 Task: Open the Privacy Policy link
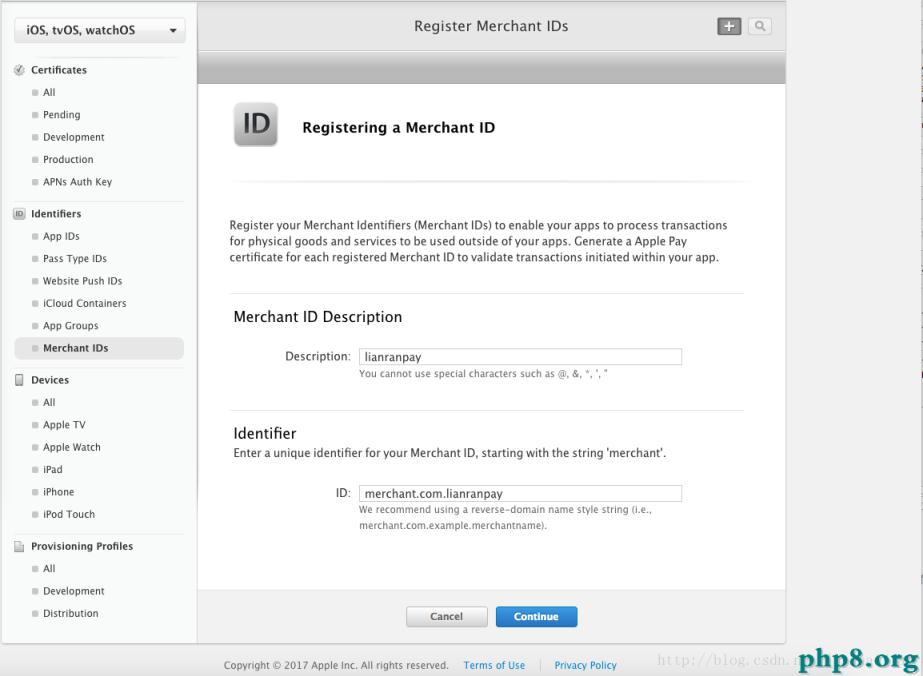[585, 665]
